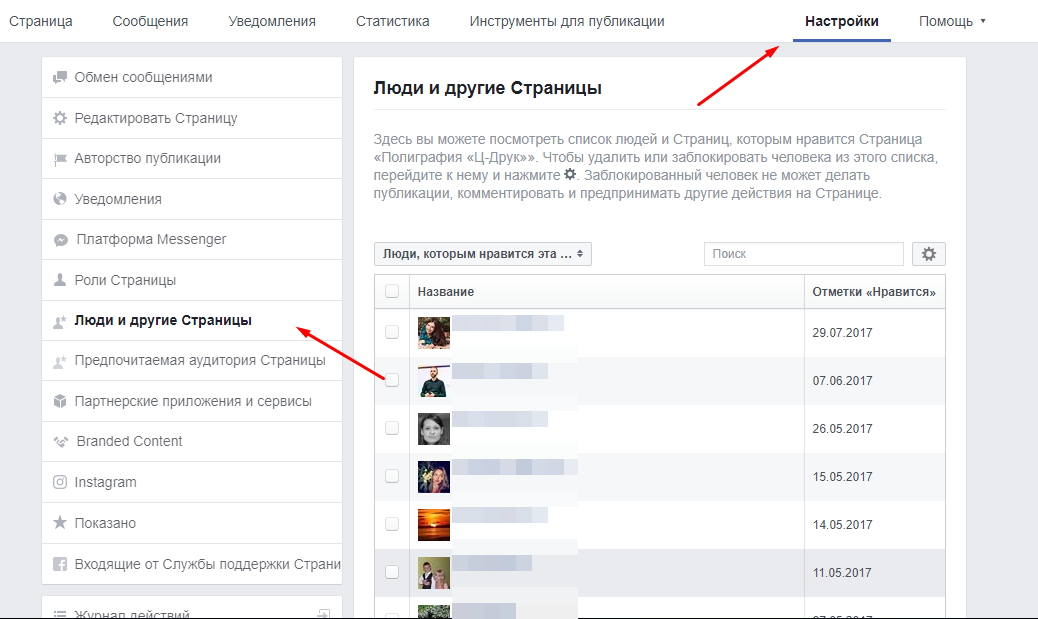The width and height of the screenshot is (1038, 619).
Task: Toggle the select-all checkbox in table header
Action: tap(392, 291)
